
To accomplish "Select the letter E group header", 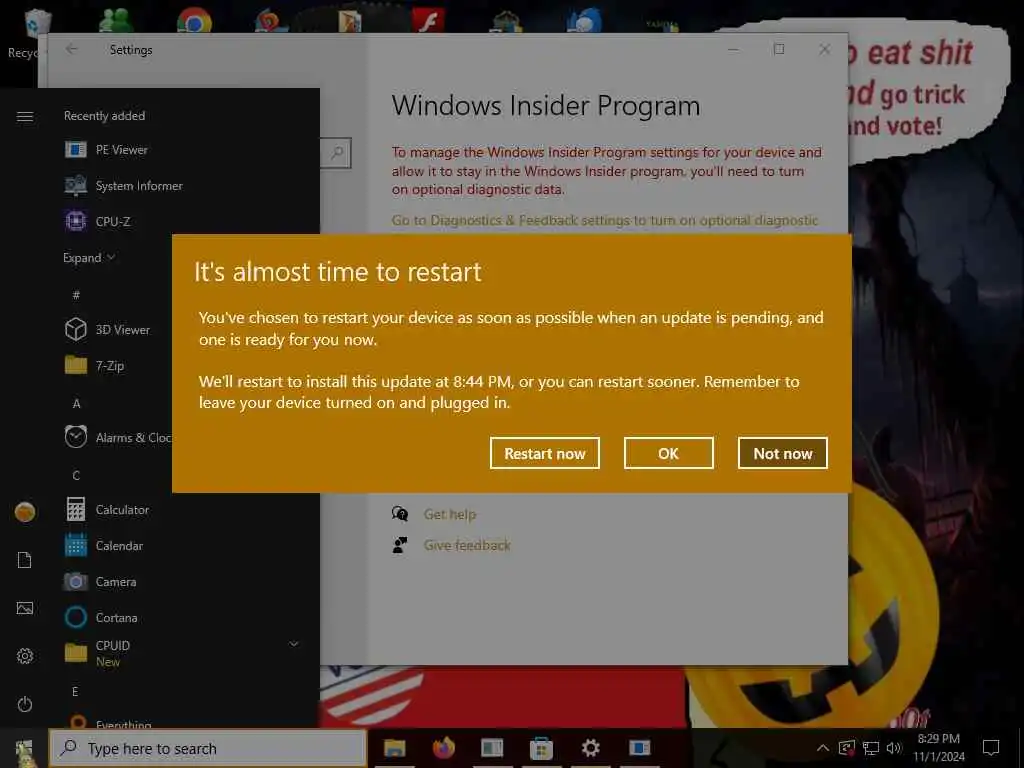I will click(x=75, y=692).
